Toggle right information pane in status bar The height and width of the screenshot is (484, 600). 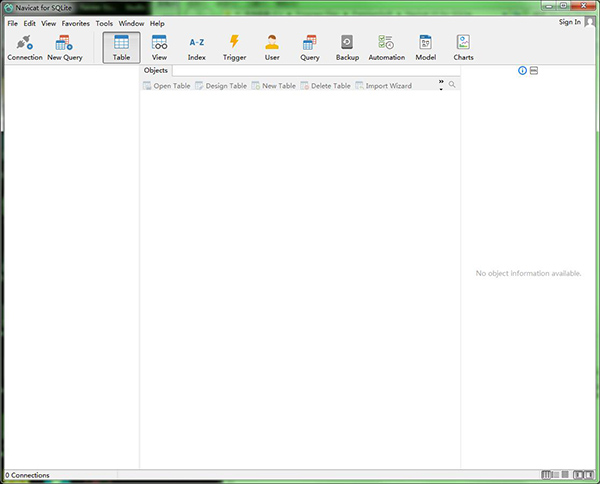point(589,475)
